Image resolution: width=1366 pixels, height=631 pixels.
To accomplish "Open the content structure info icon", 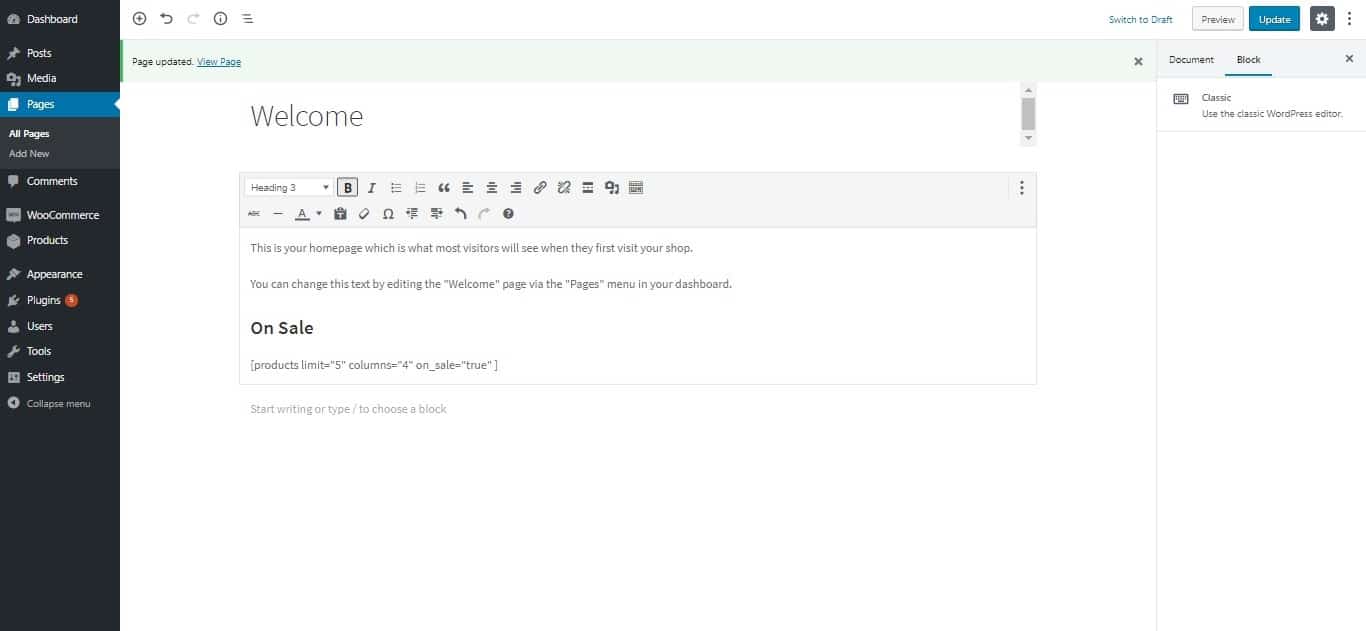I will coord(220,19).
